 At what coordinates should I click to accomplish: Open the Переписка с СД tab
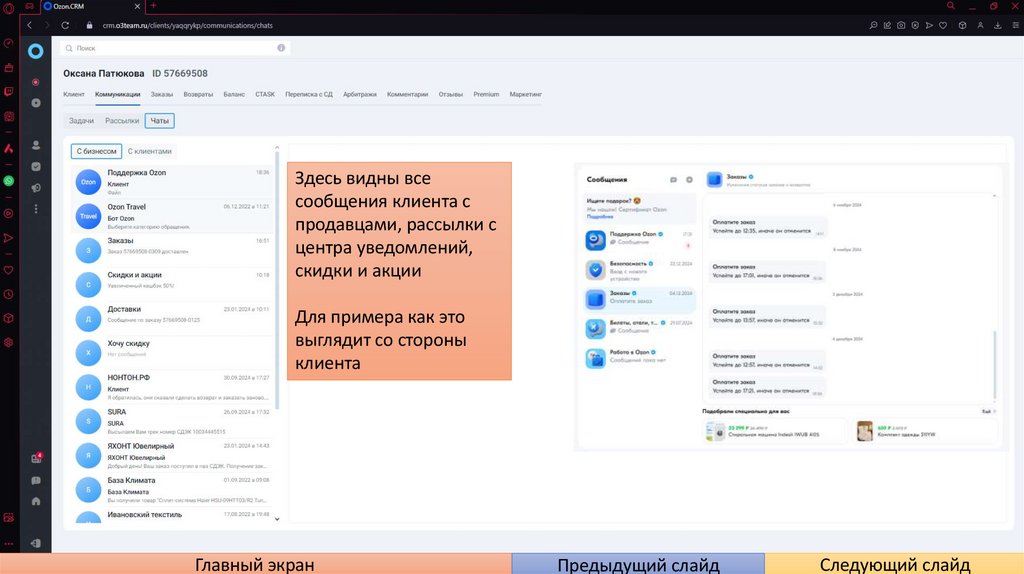[309, 94]
